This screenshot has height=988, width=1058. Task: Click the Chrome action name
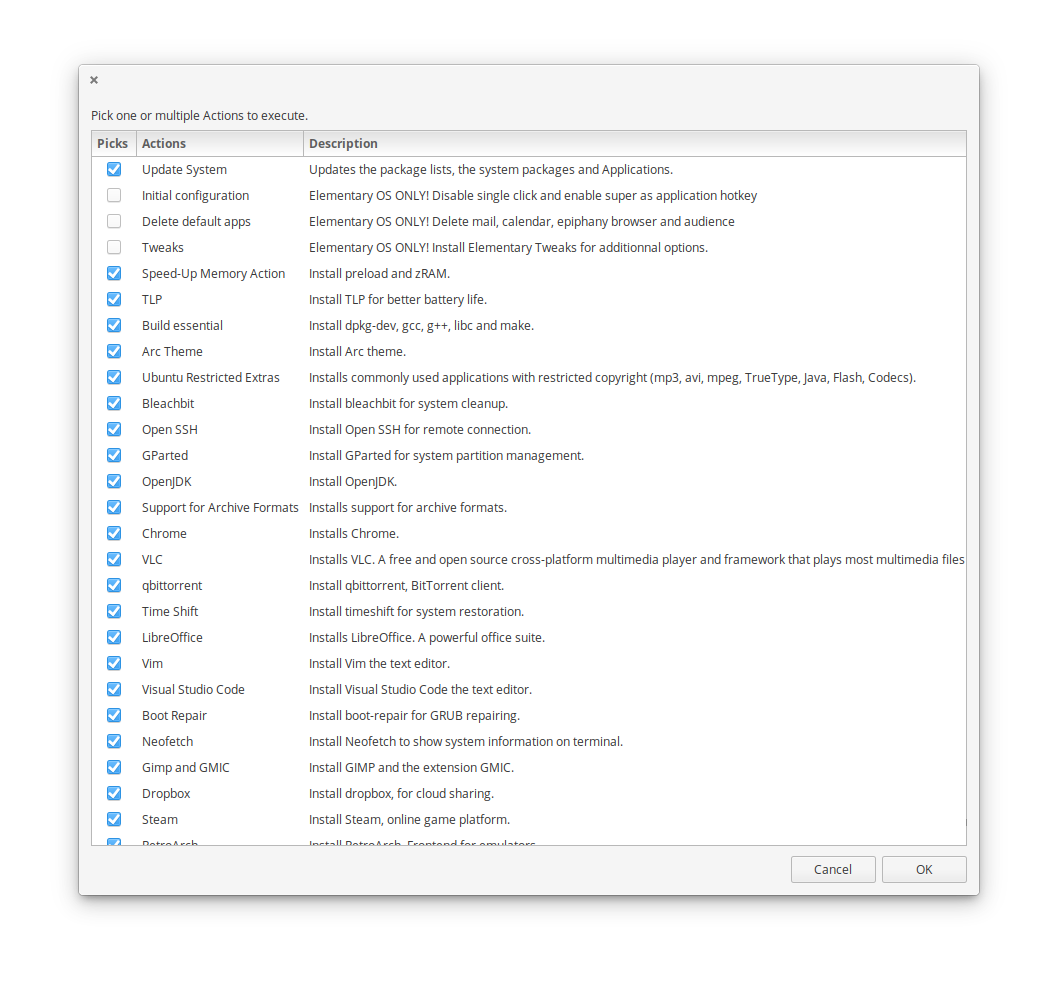164,533
